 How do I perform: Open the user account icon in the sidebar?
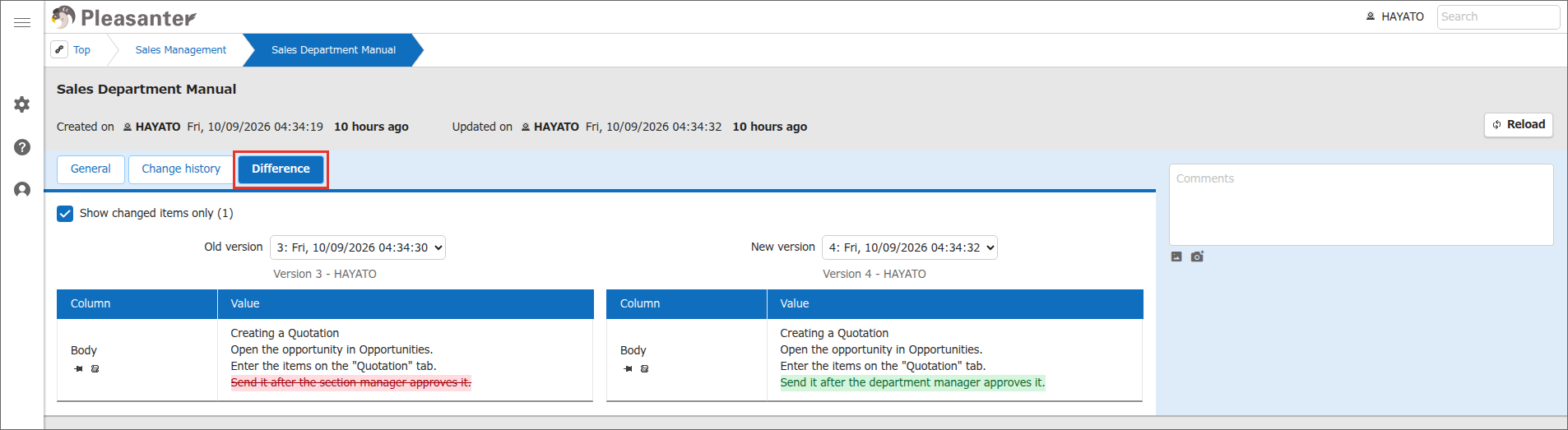click(x=22, y=190)
